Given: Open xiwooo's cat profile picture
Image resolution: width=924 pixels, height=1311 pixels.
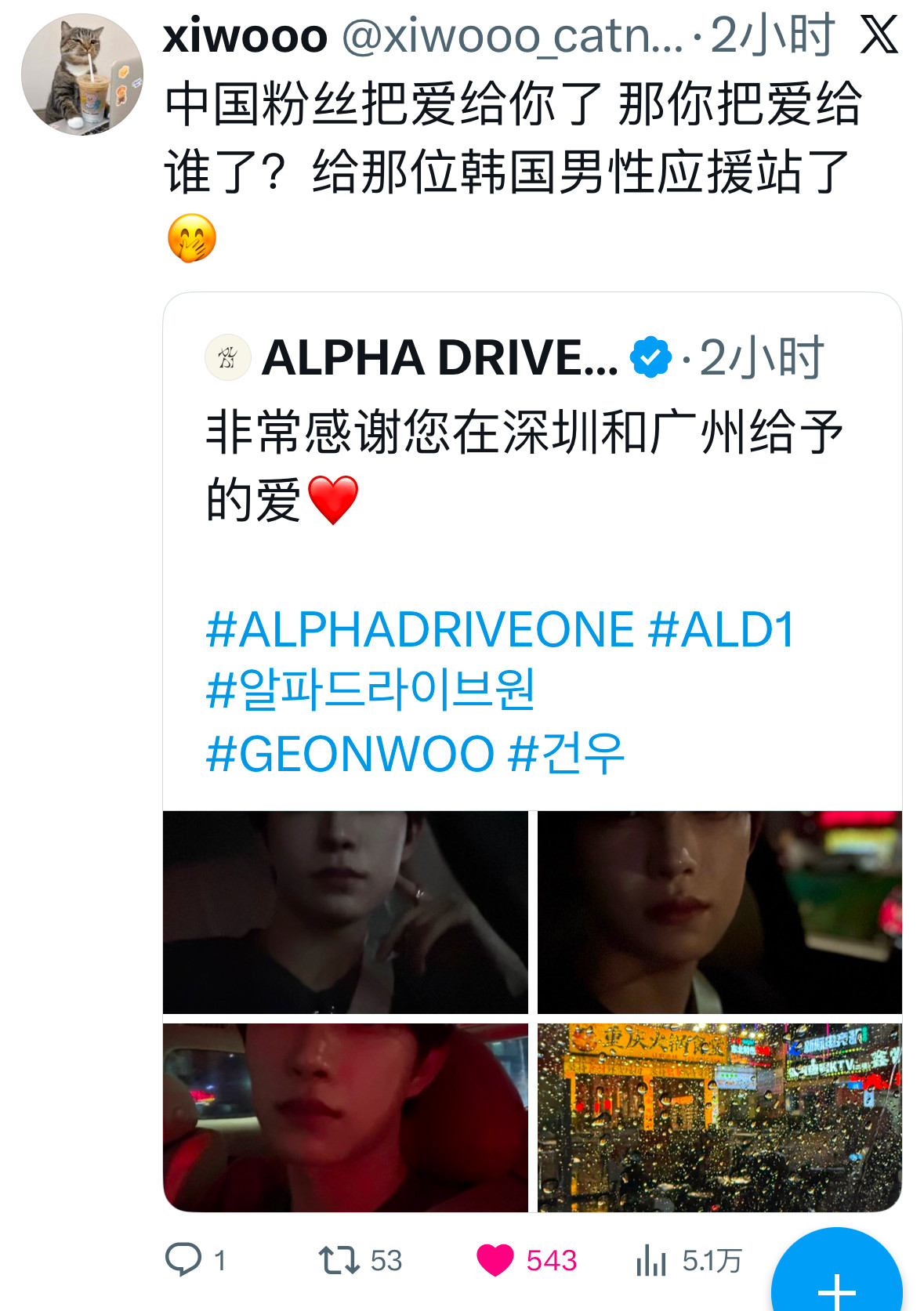Looking at the screenshot, I should [x=82, y=74].
